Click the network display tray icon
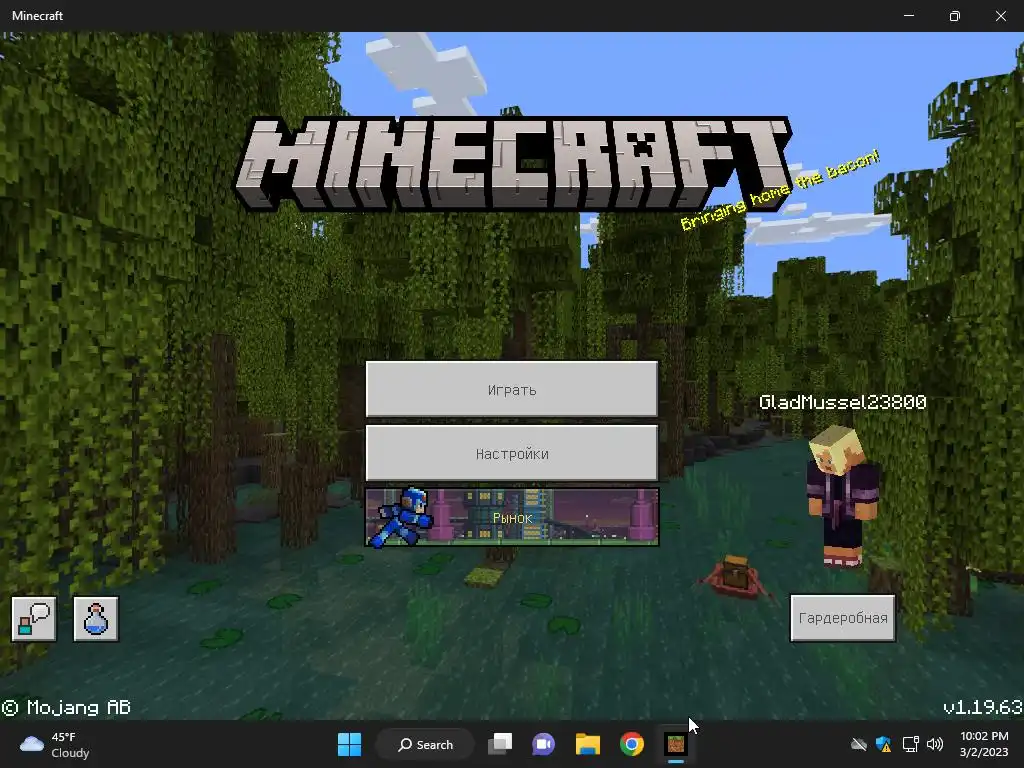This screenshot has height=768, width=1024. tap(910, 744)
